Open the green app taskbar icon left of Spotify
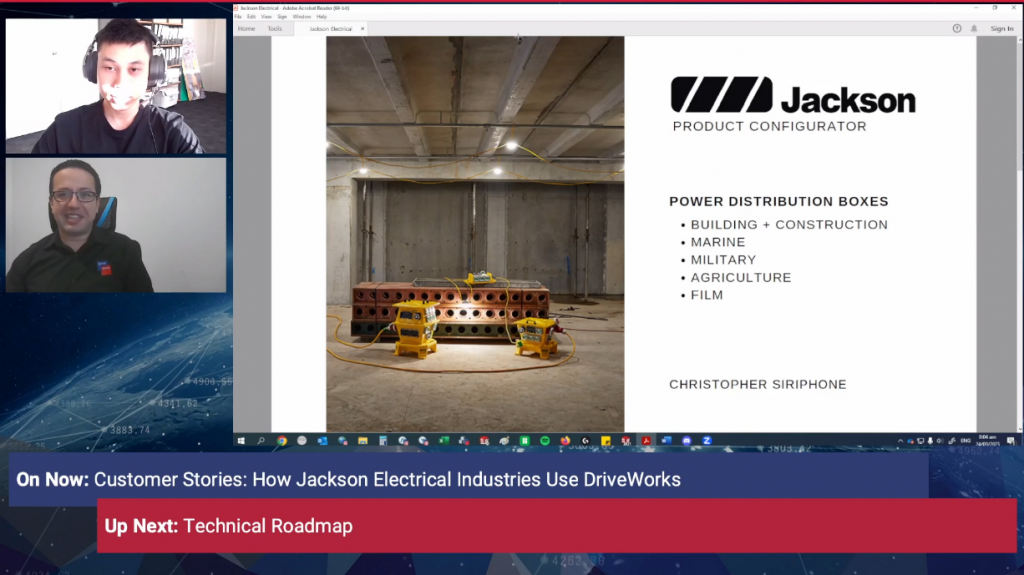 (x=525, y=441)
